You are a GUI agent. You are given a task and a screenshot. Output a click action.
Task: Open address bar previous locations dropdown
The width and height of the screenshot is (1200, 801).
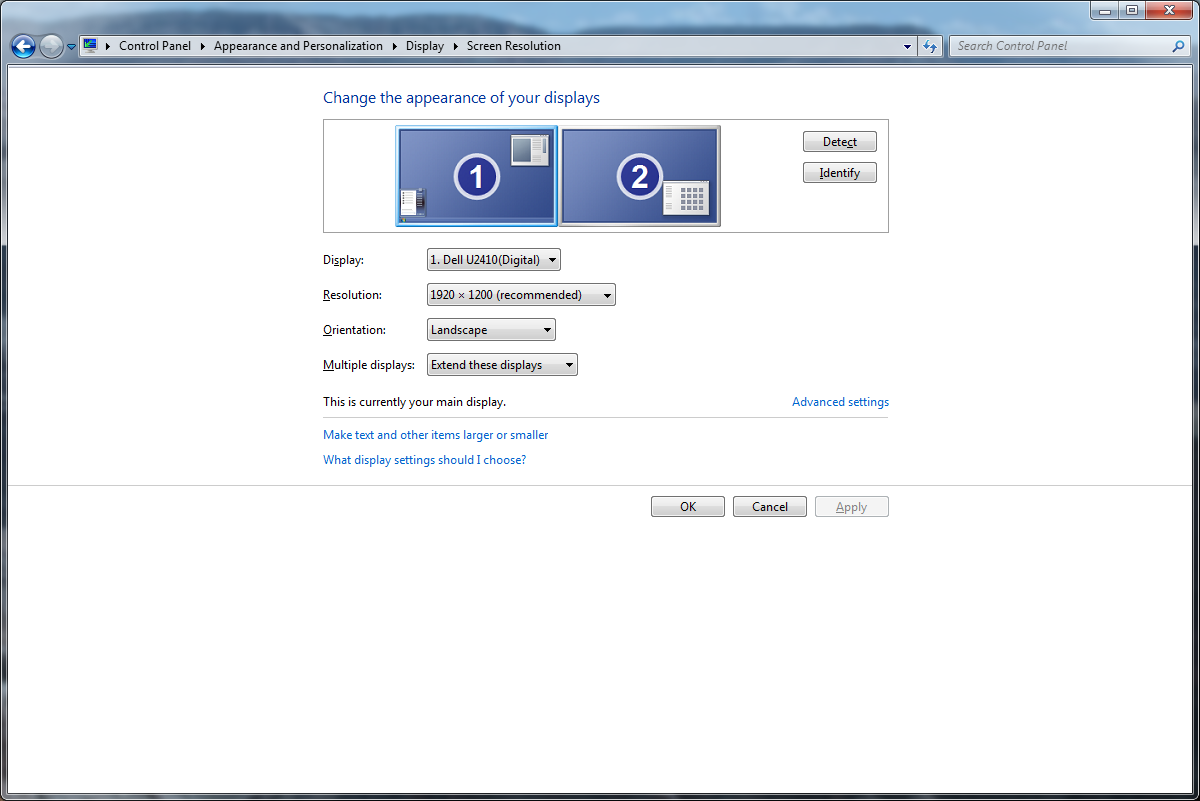pyautogui.click(x=907, y=46)
